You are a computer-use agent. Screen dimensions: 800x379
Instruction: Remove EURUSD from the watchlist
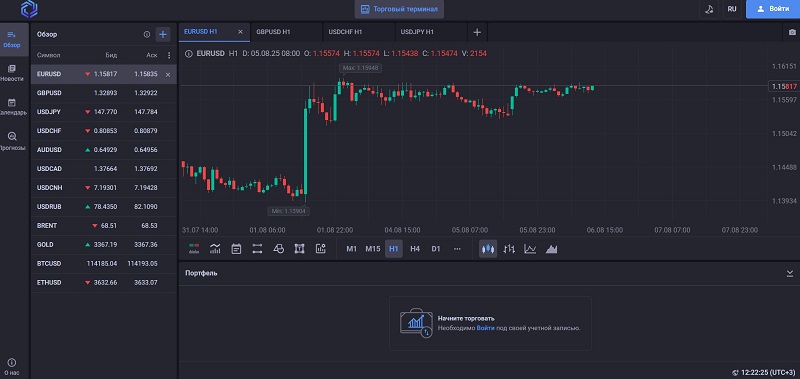(x=168, y=74)
